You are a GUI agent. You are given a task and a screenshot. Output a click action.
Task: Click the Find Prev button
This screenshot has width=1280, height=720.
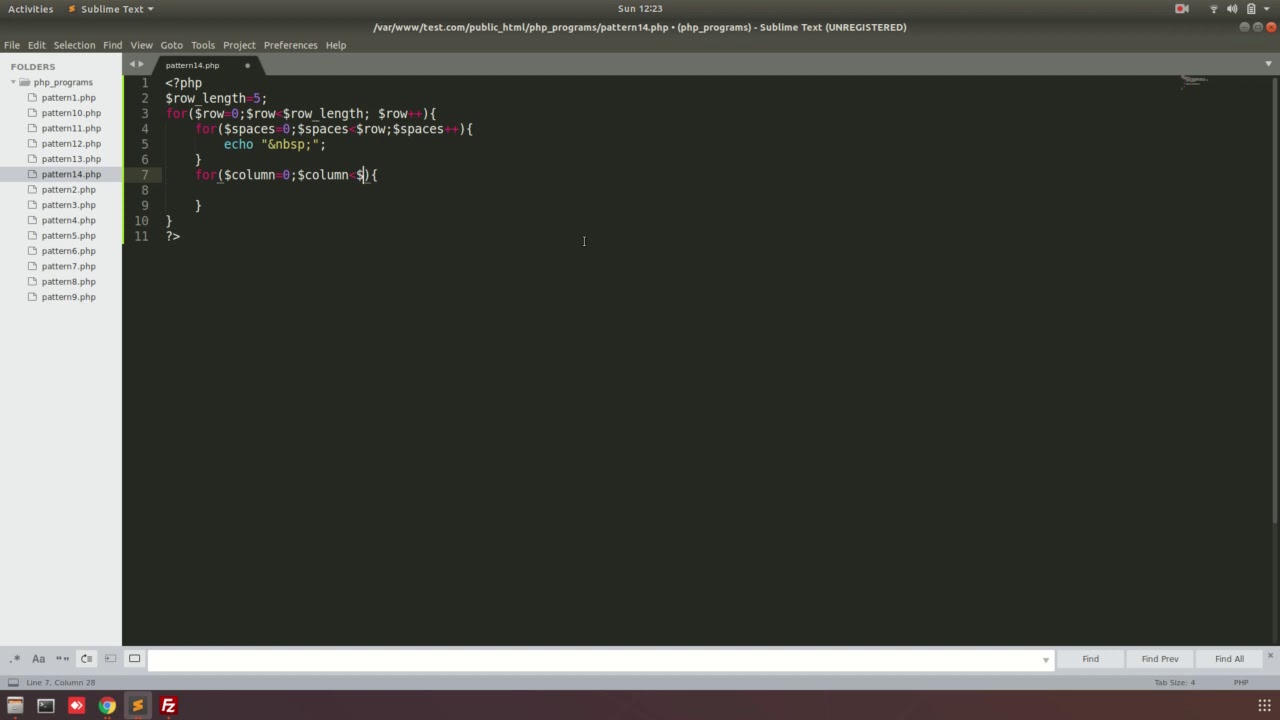pos(1160,659)
